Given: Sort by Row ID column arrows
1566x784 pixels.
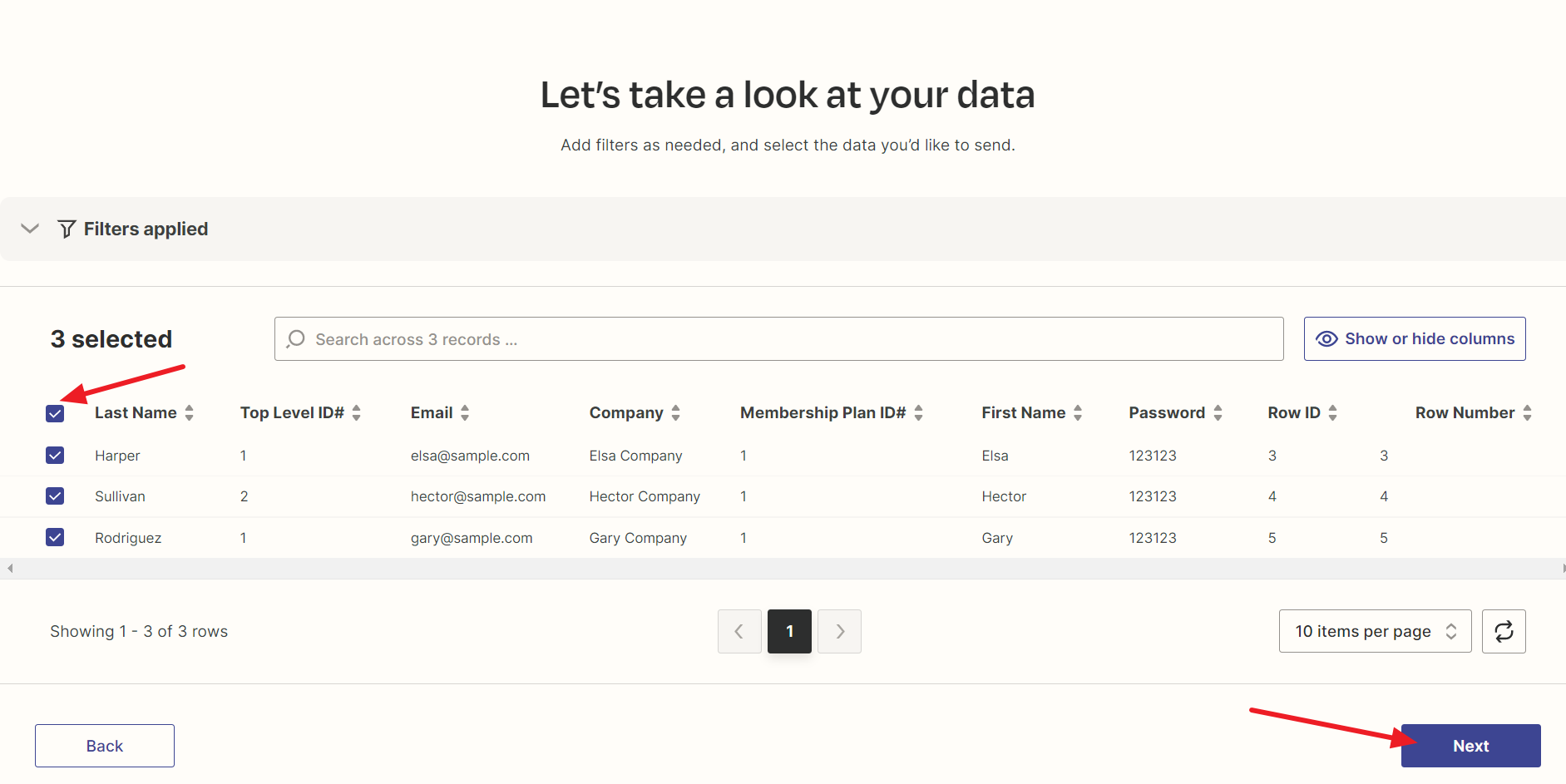Looking at the screenshot, I should (1333, 412).
